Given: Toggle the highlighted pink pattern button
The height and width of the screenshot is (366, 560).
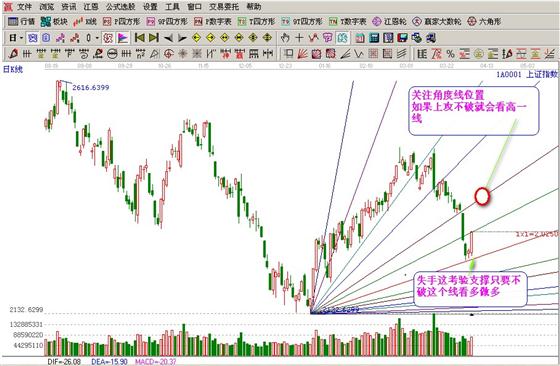Looking at the screenshot, I should [108, 37].
